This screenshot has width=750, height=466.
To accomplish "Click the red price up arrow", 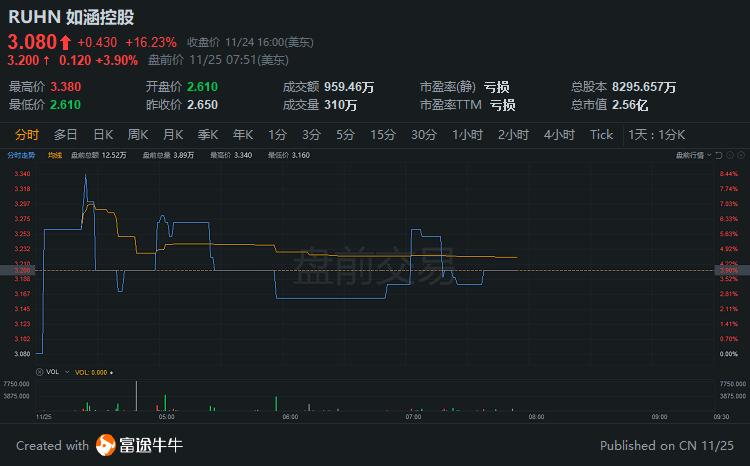I will click(65, 42).
